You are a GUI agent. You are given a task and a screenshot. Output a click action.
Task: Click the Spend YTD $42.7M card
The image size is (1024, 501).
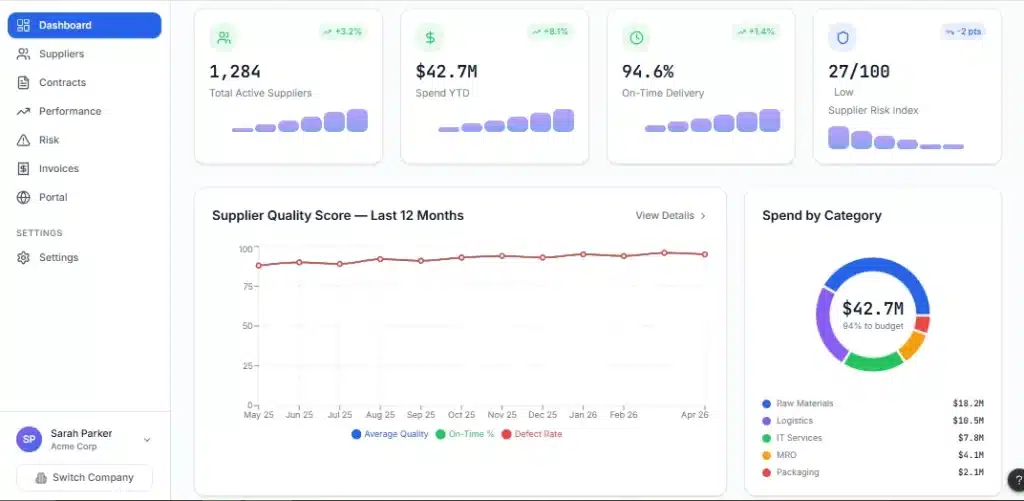point(494,86)
